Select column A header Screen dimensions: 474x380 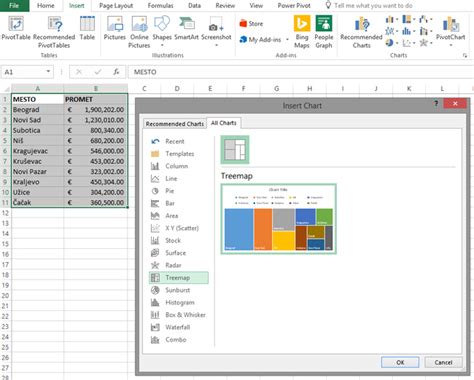(x=38, y=89)
